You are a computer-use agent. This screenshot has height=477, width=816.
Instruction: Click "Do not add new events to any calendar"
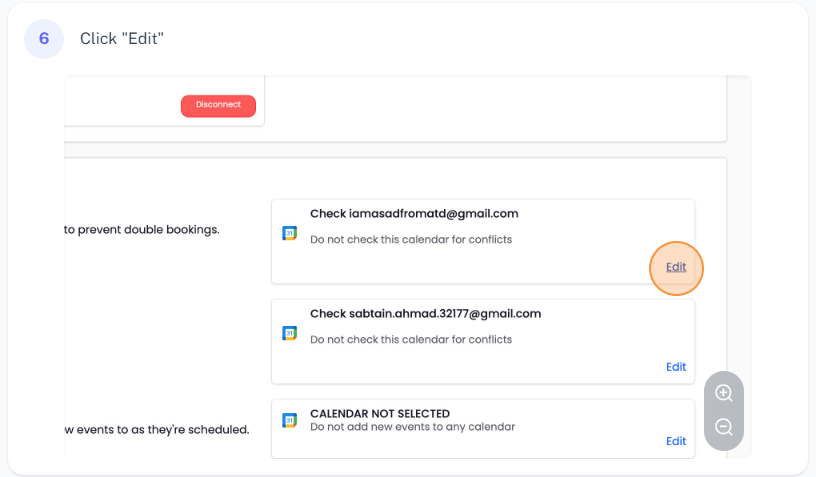[x=412, y=427]
